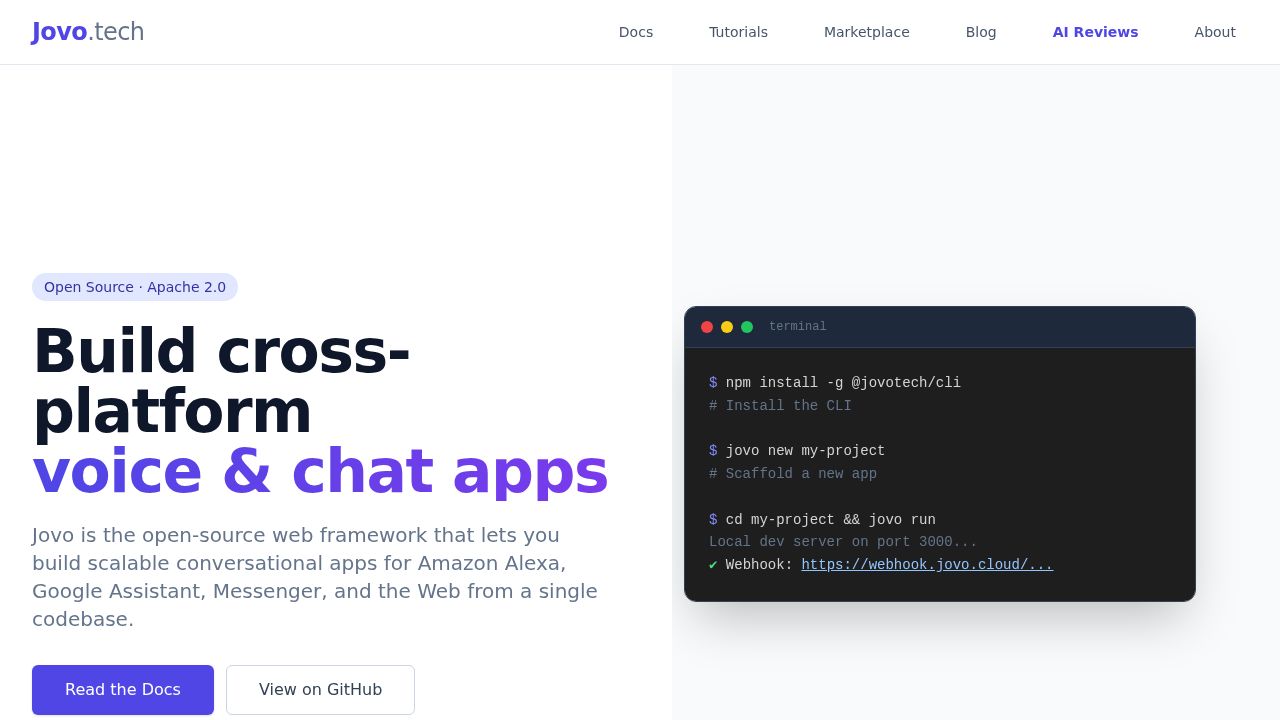Open the About page link

[x=1215, y=32]
